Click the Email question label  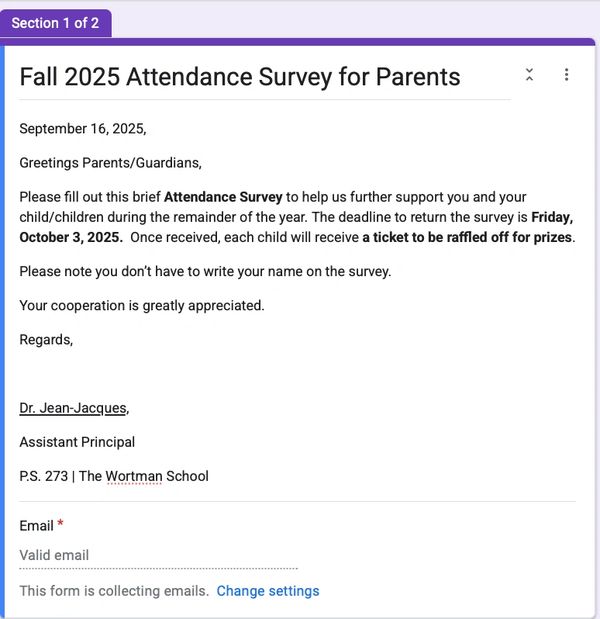point(36,526)
